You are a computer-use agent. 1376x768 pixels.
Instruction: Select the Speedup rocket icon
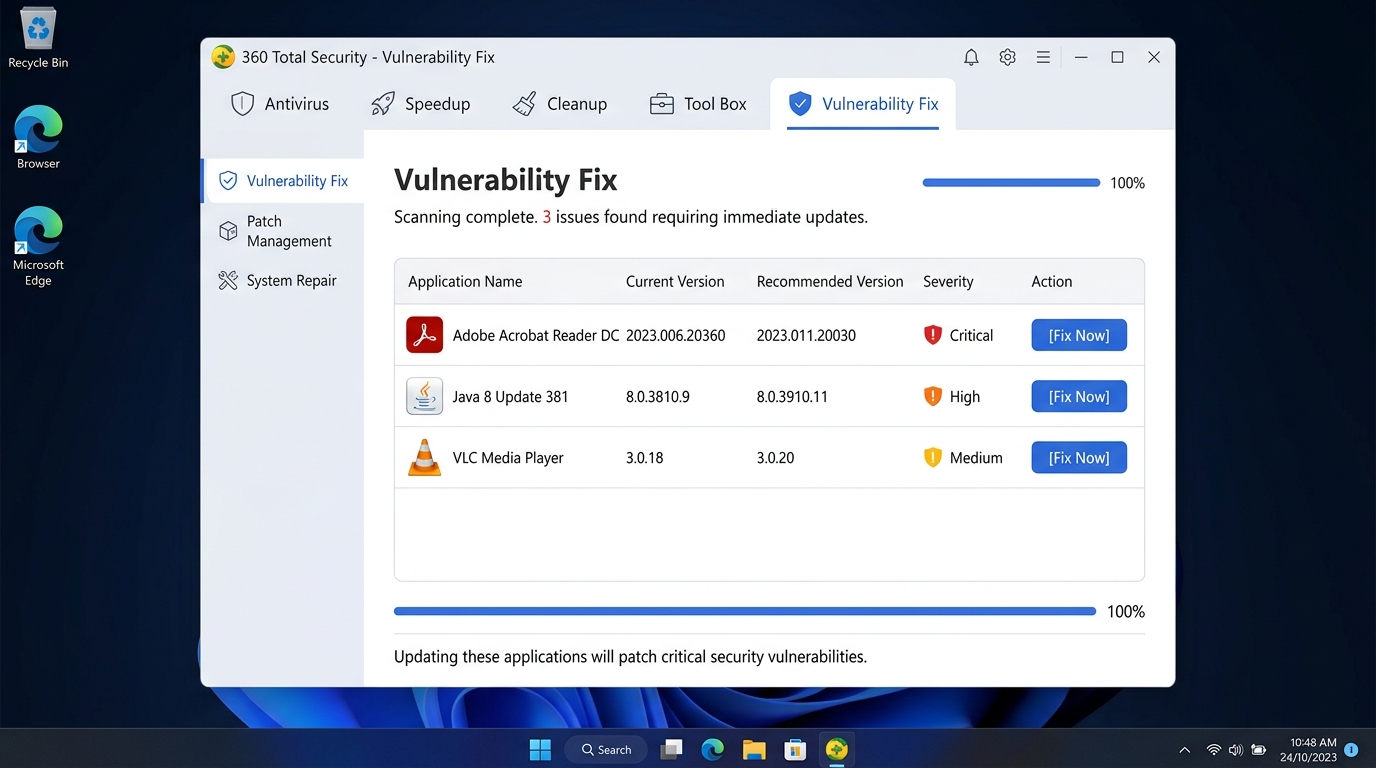tap(383, 103)
